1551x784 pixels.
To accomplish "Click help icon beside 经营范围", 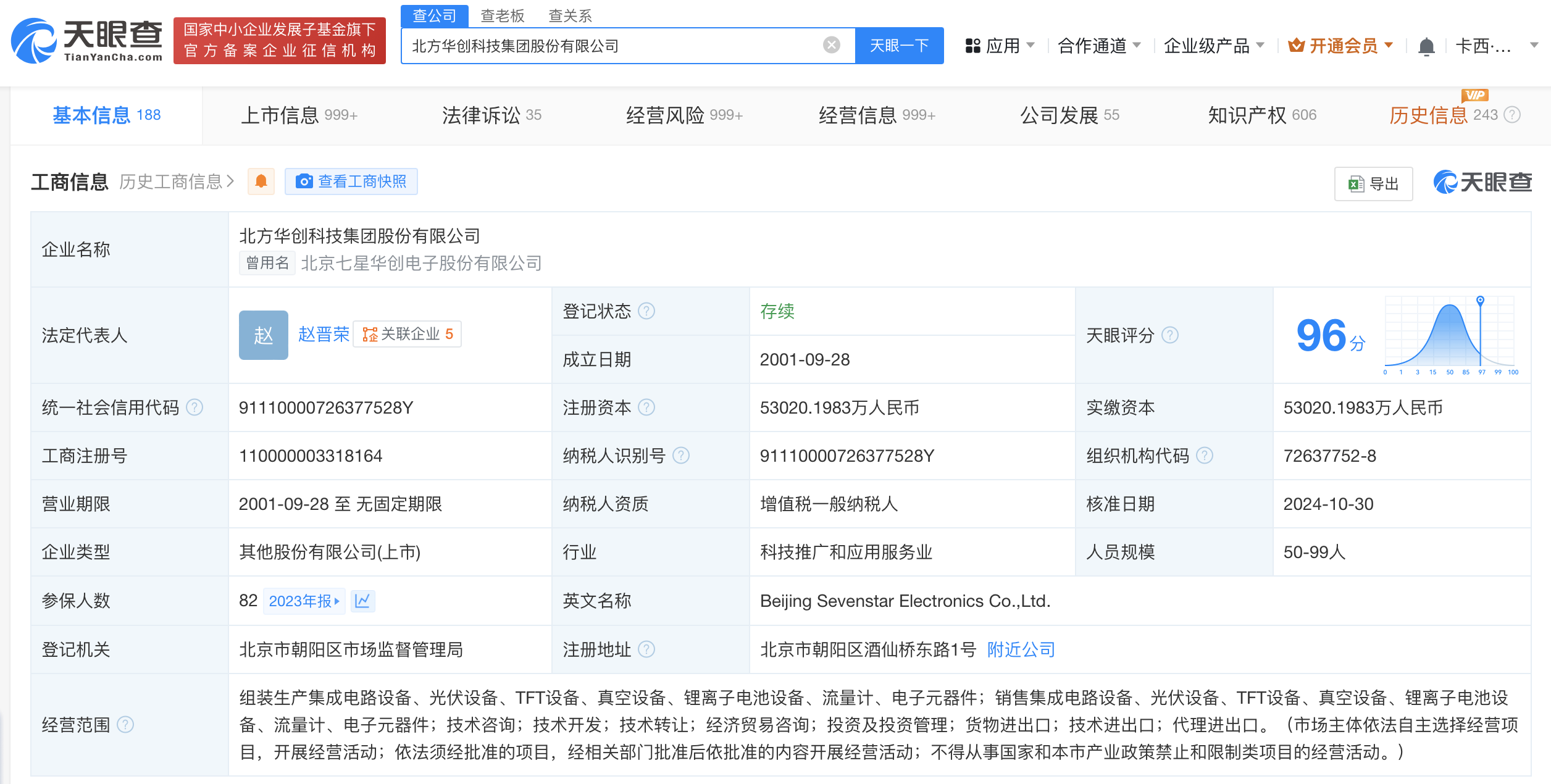I will tap(125, 725).
